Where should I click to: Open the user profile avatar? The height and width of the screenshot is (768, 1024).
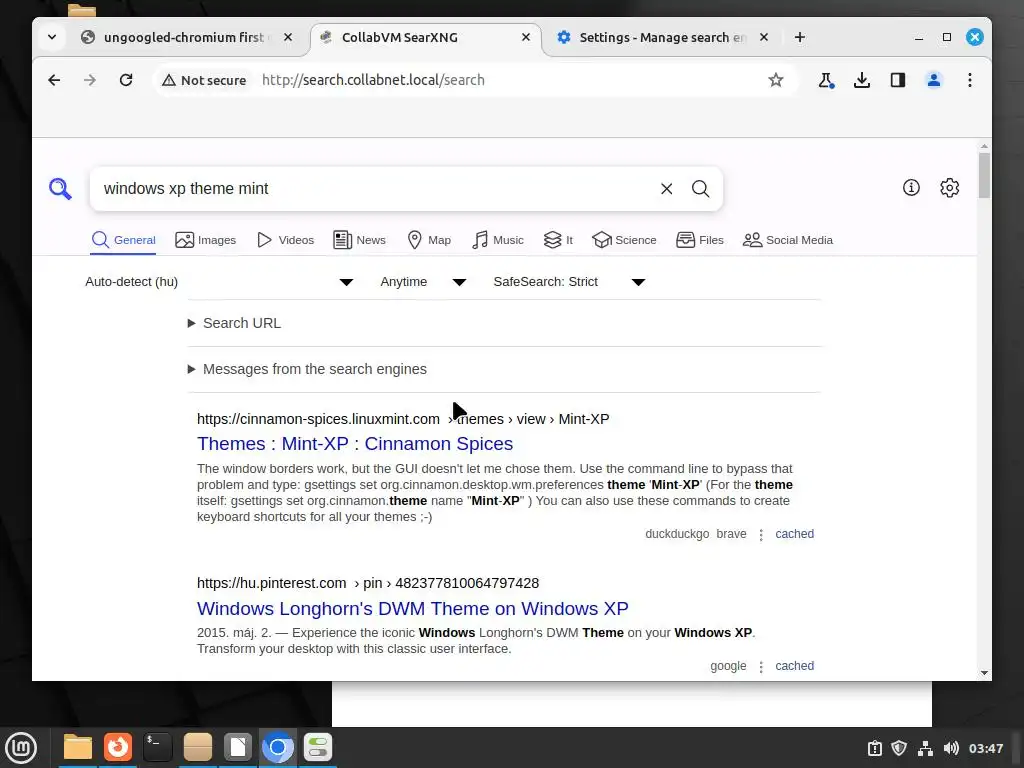tap(934, 80)
